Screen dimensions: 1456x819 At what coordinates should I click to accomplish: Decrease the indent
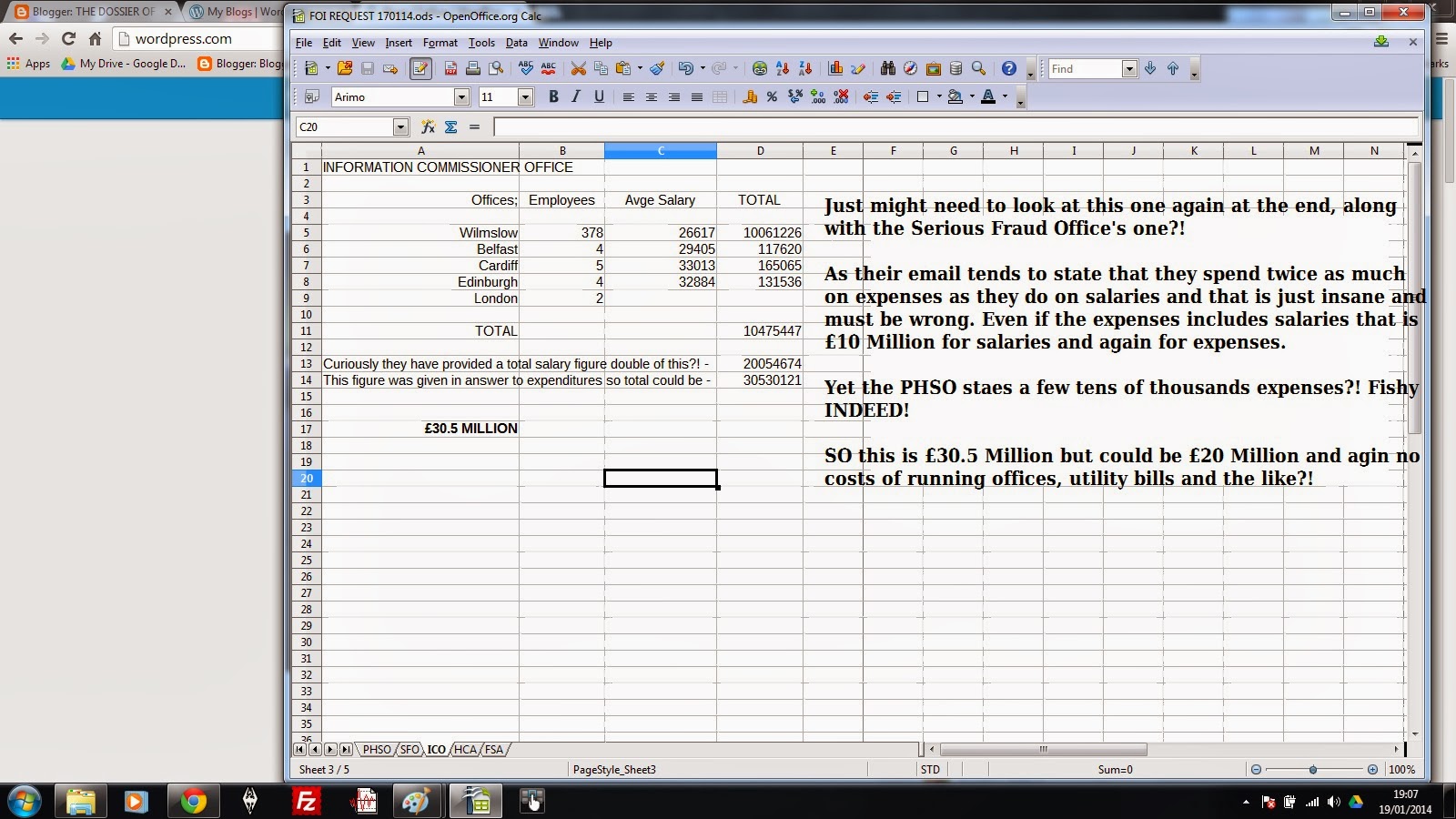871,97
